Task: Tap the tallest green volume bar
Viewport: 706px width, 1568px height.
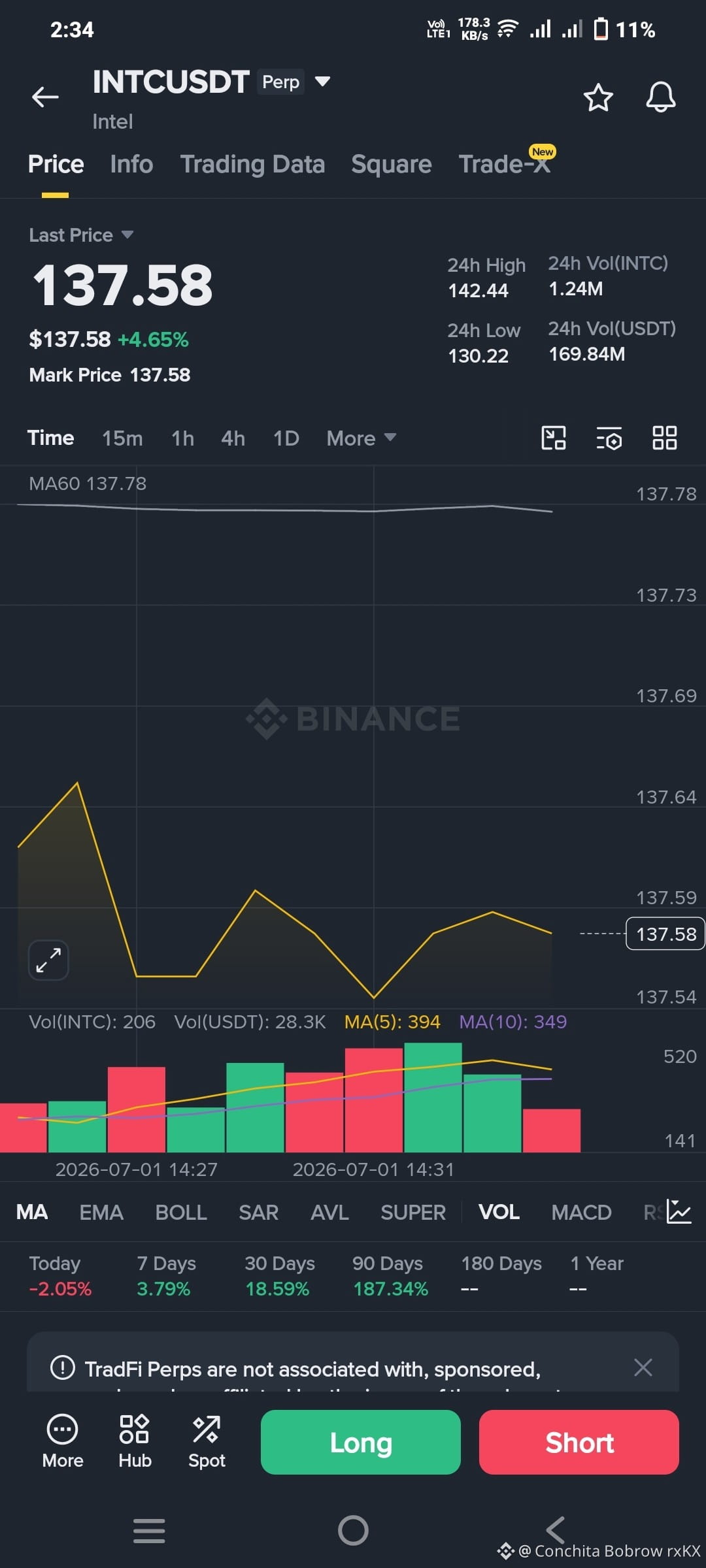Action: pos(433,1098)
